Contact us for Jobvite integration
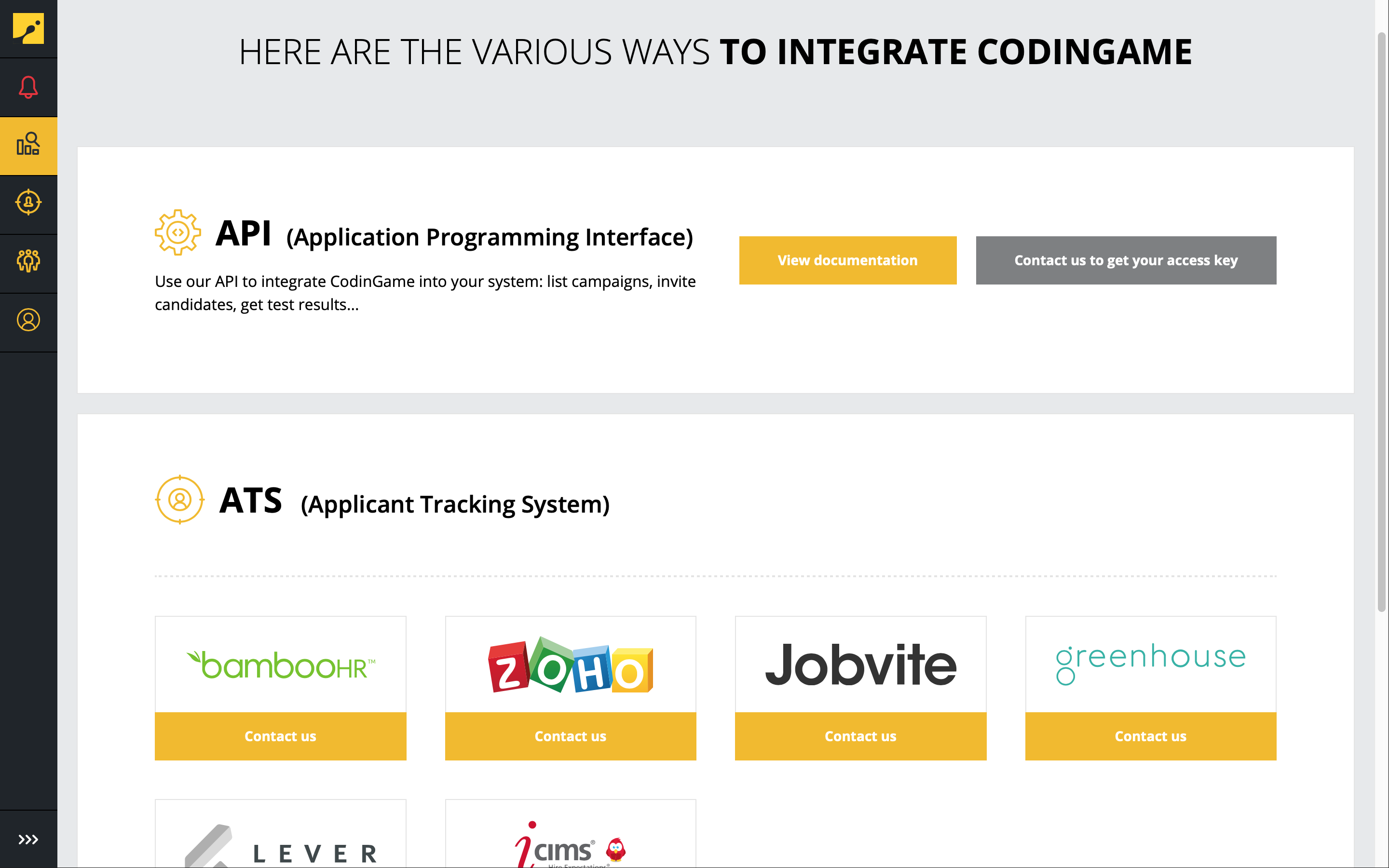 [x=860, y=736]
